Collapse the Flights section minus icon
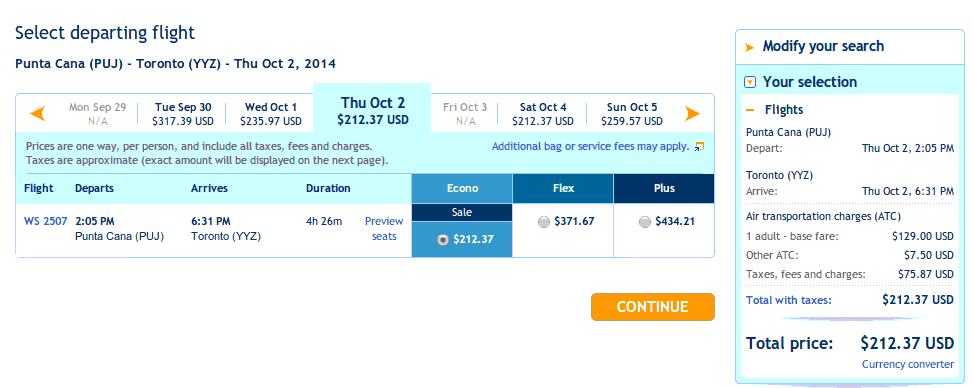Viewport: 973px width, 388px height. pos(750,111)
